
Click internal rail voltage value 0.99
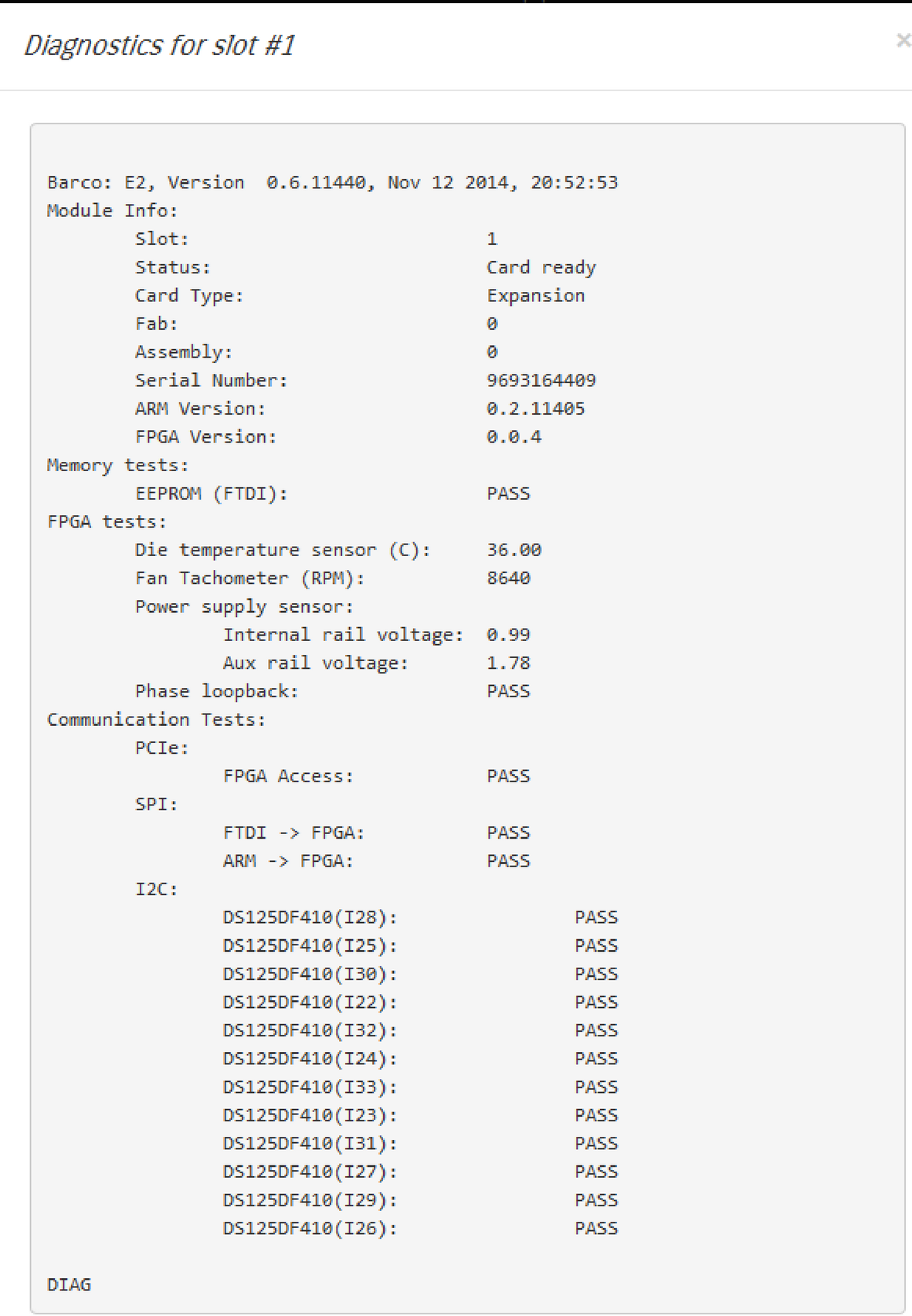tap(508, 635)
